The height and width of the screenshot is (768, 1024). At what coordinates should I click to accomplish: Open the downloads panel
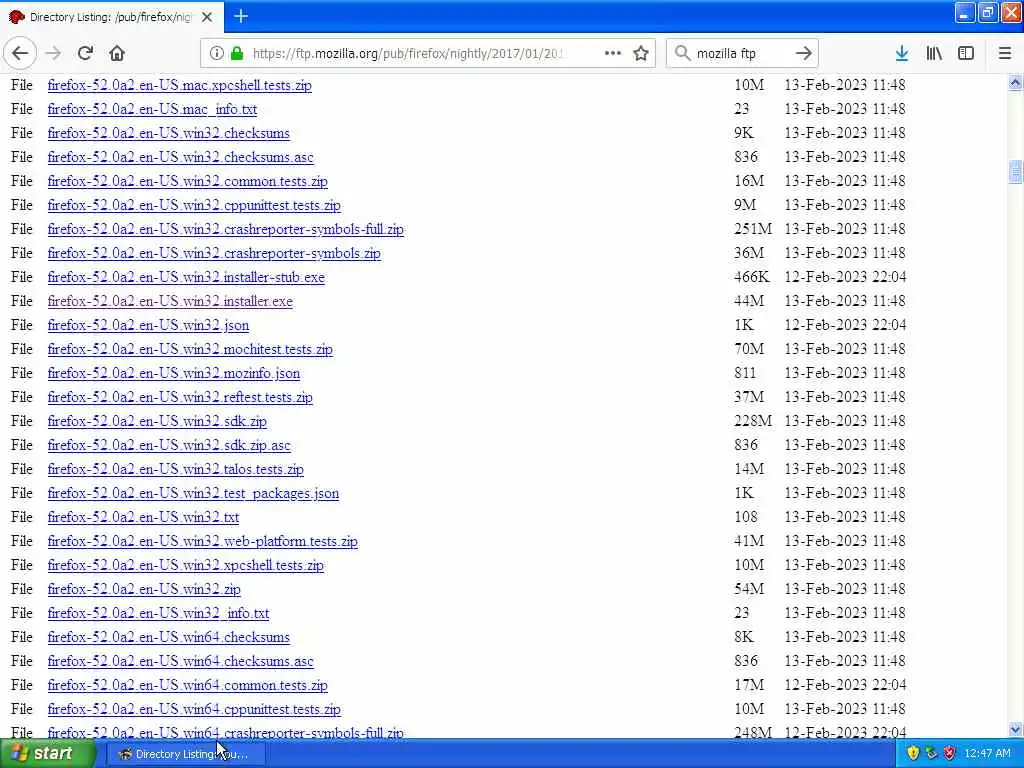(x=902, y=53)
